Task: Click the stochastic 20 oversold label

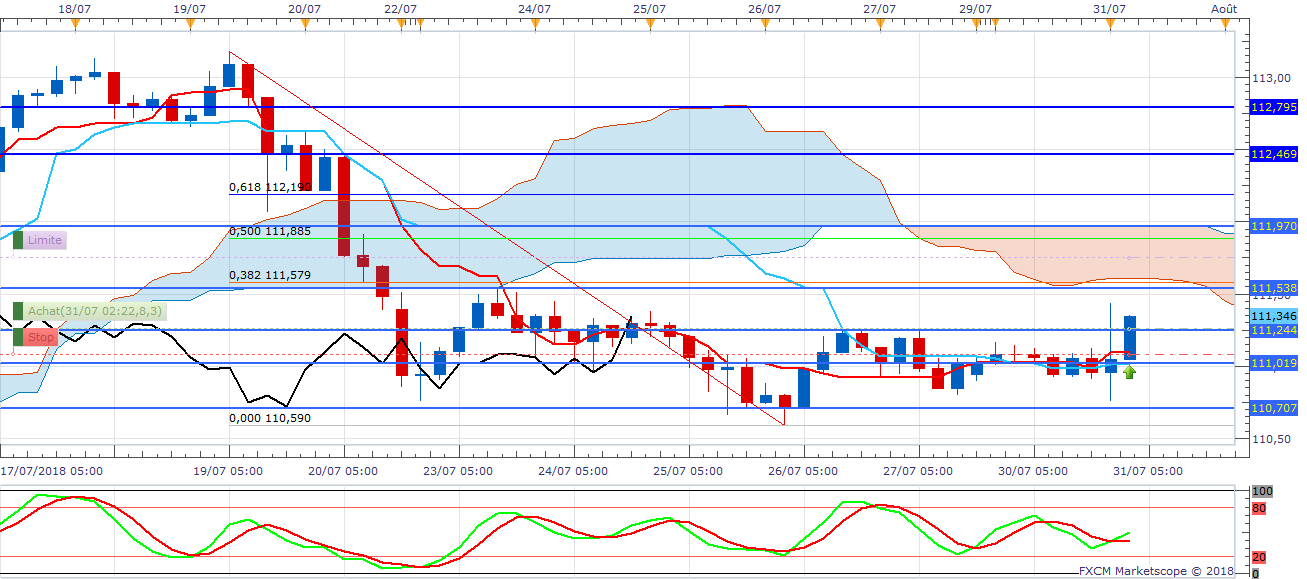Action: (1259, 557)
